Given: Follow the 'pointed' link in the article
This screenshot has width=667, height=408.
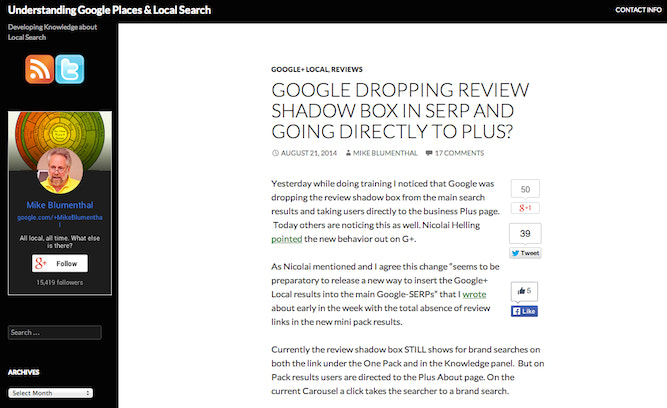Looking at the screenshot, I should point(287,239).
